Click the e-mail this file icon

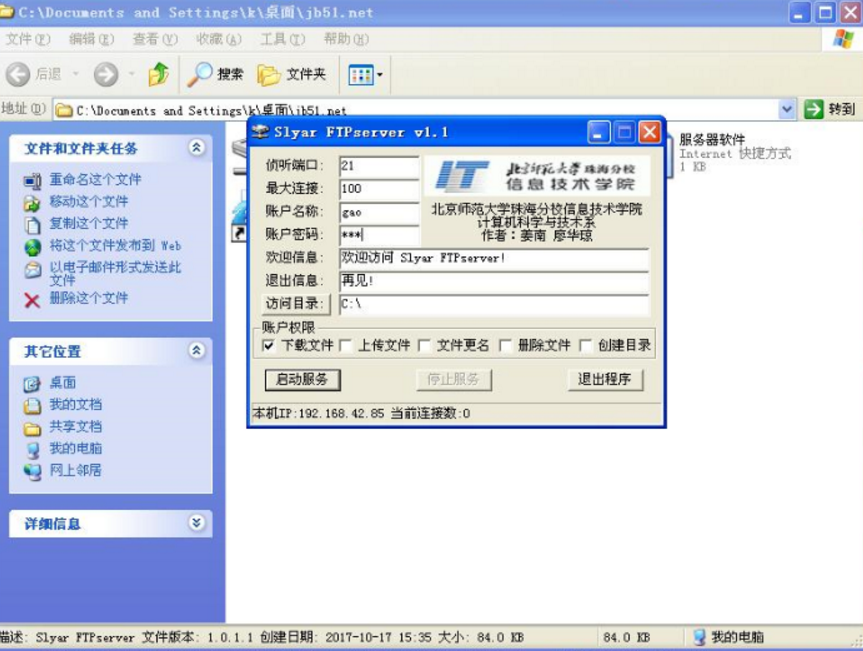tap(32, 270)
